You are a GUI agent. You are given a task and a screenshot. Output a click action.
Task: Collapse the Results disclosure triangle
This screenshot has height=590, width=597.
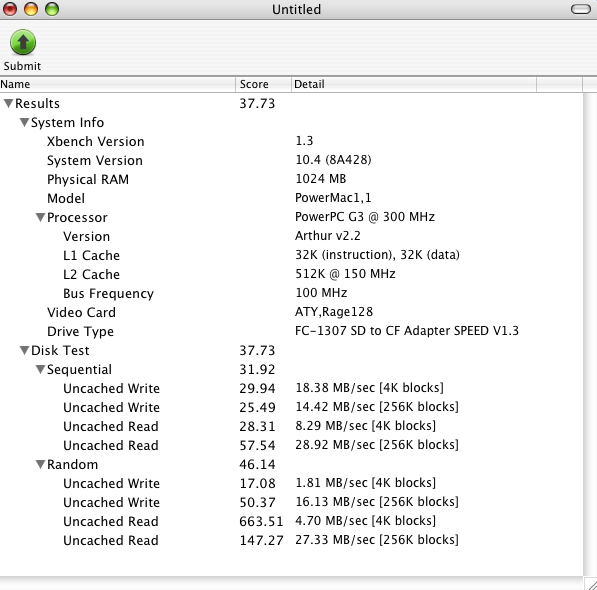pyautogui.click(x=9, y=103)
